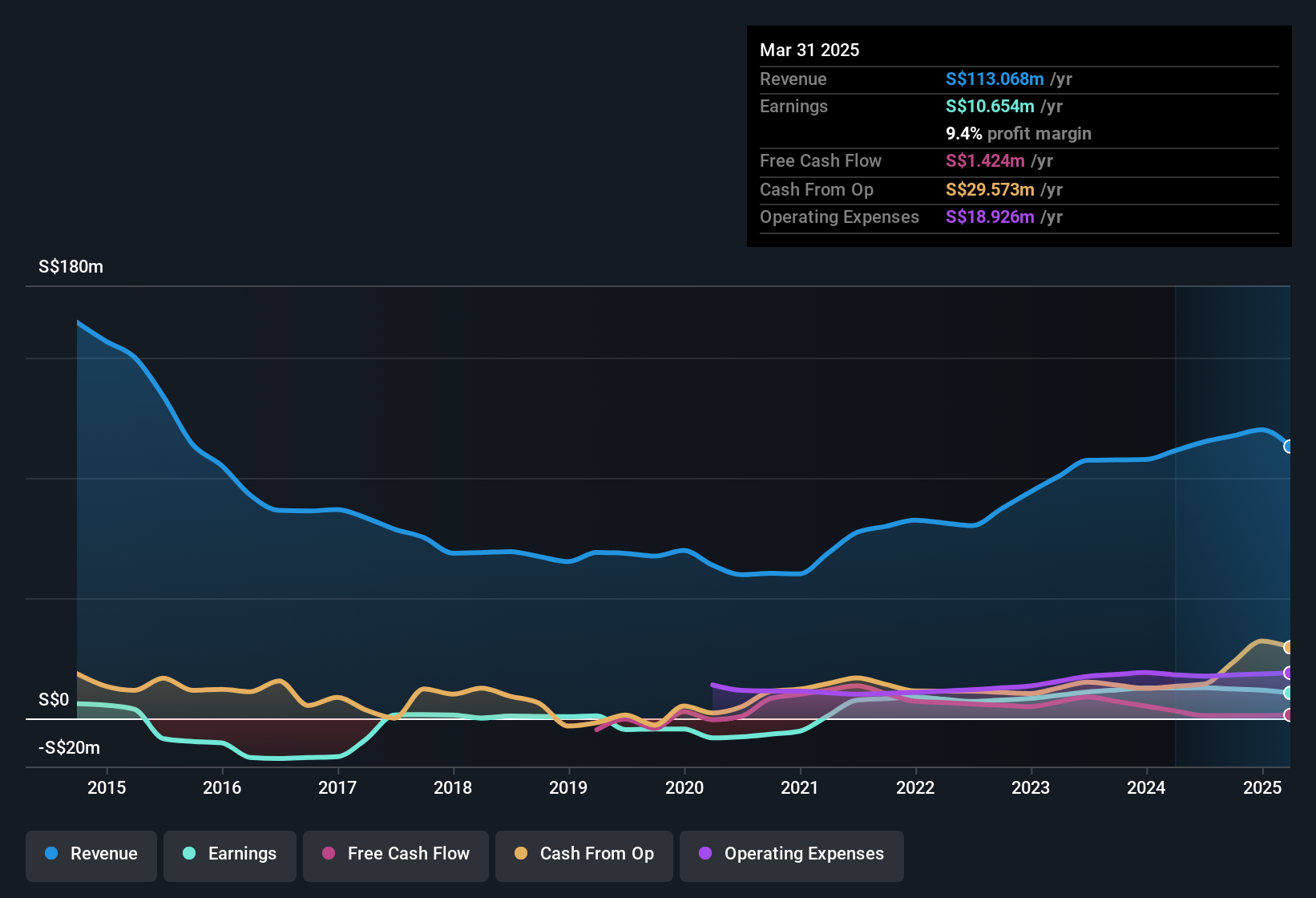Click the S$113.068m revenue value in tooltip
1316x898 pixels.
tap(995, 79)
